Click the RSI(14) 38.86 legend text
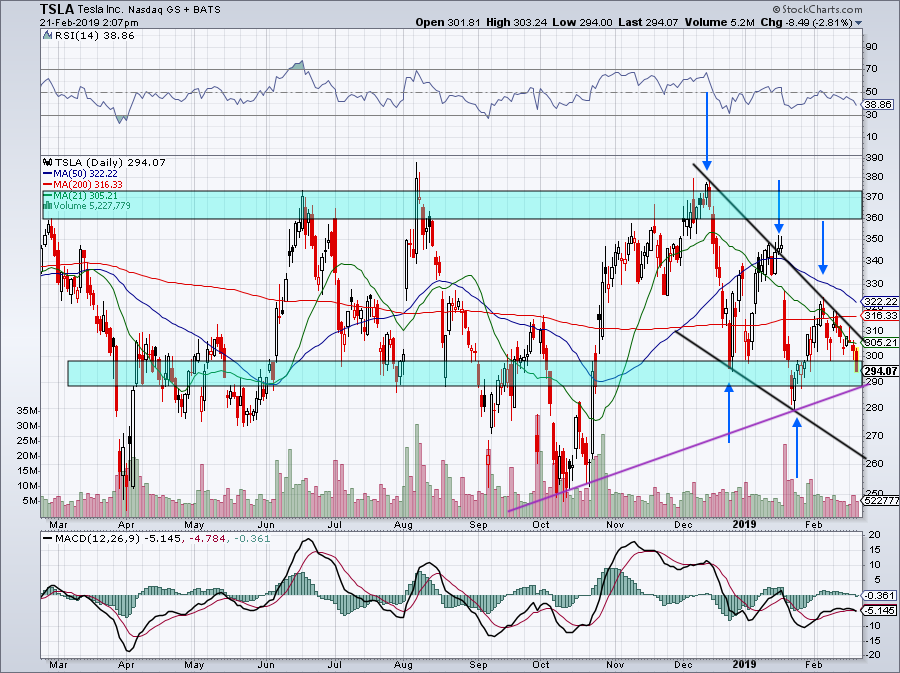 point(95,36)
